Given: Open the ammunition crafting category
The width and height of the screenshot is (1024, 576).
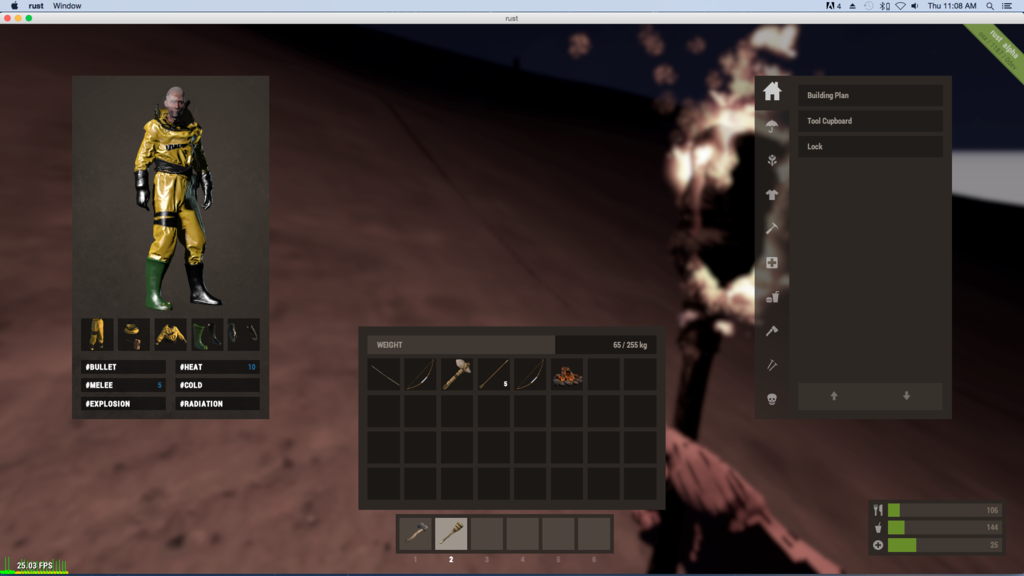Looking at the screenshot, I should (772, 365).
